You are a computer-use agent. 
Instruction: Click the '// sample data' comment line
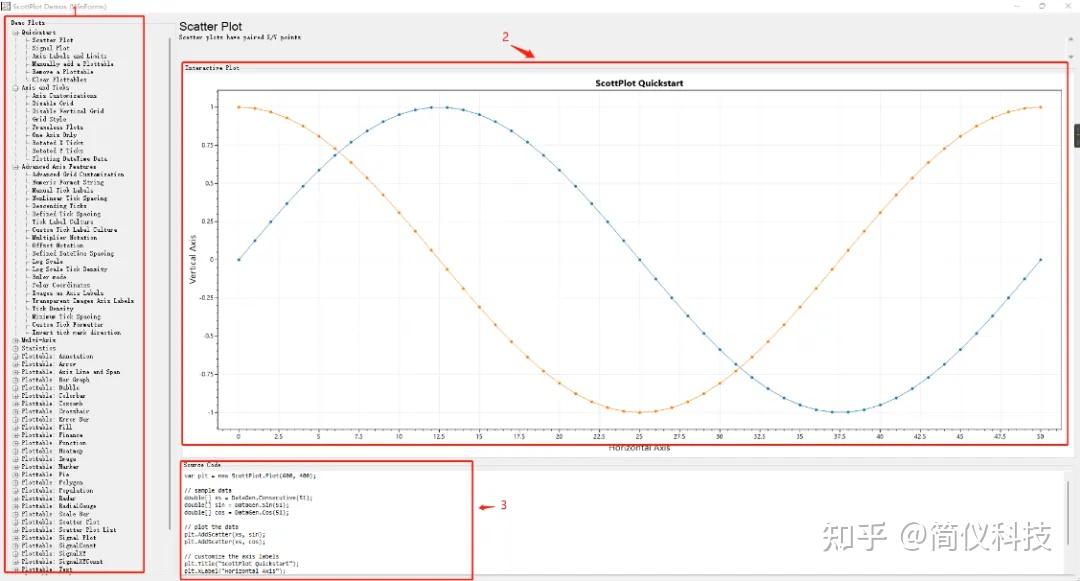[x=207, y=491]
